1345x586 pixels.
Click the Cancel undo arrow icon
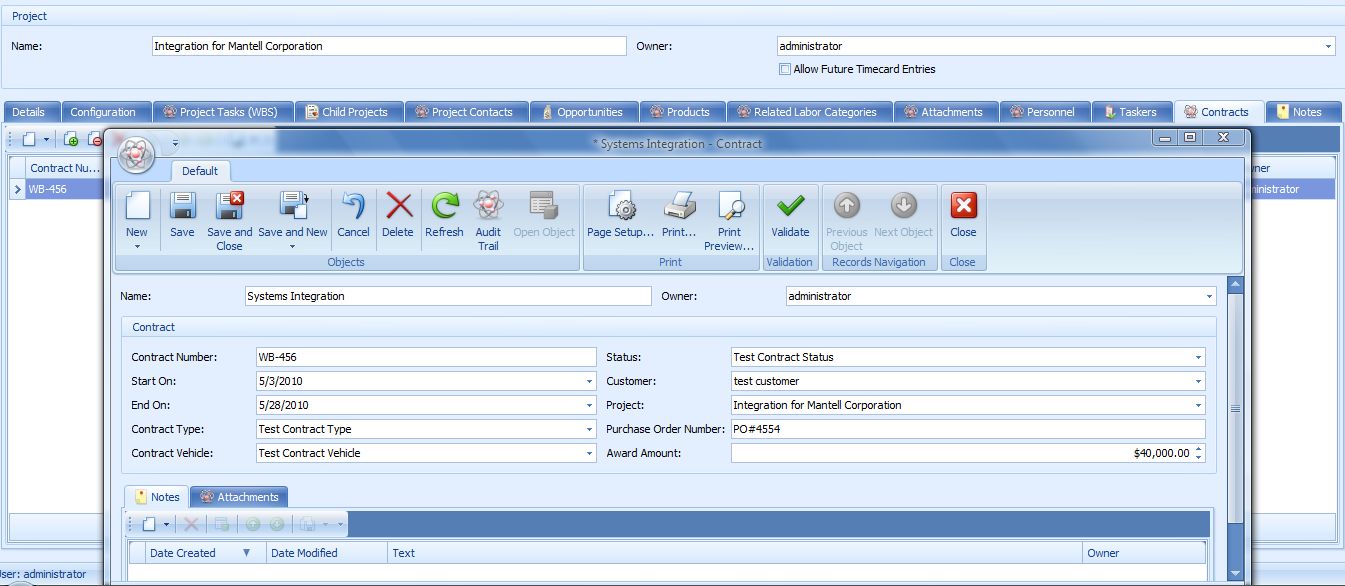point(353,206)
